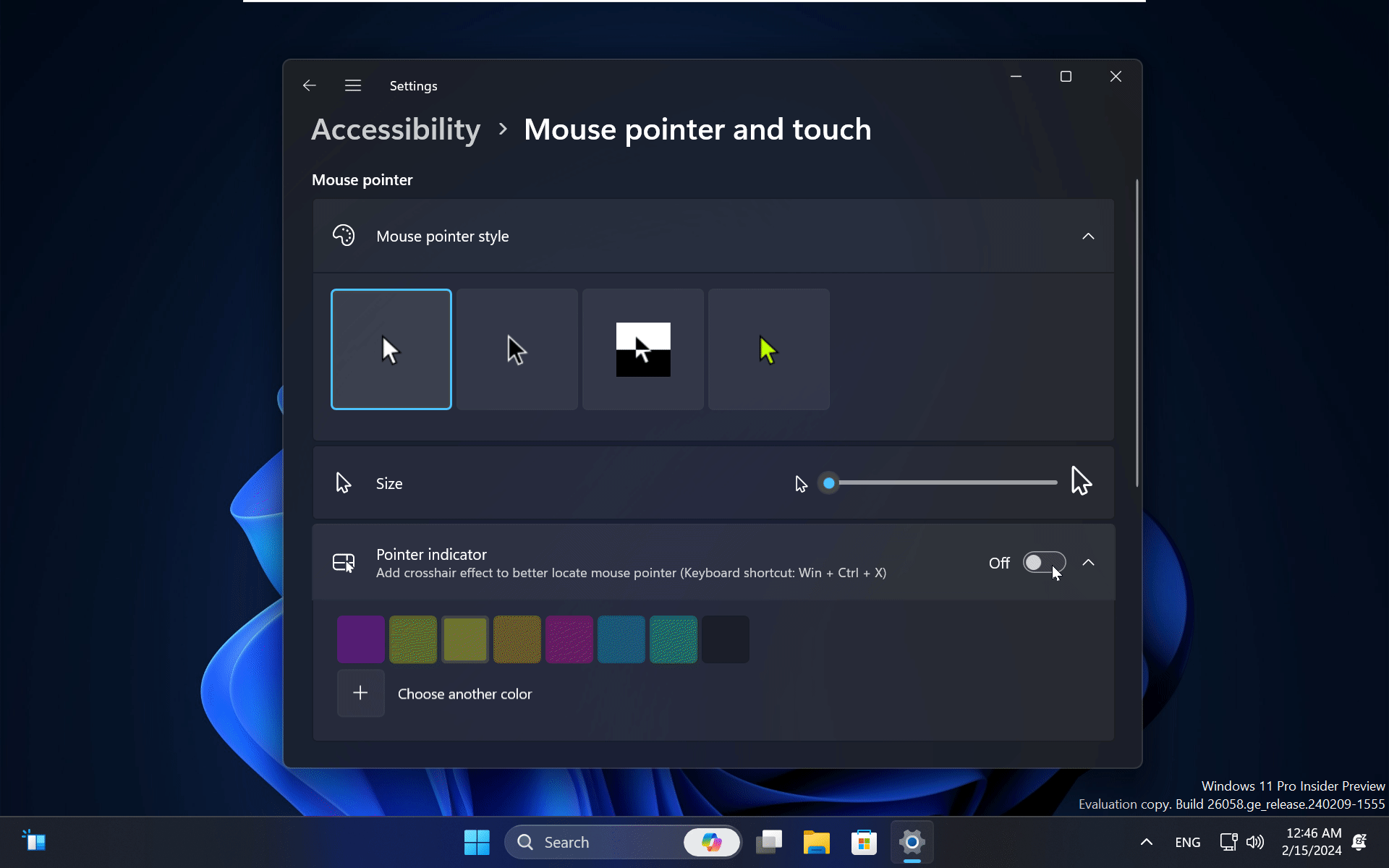Open the Settings navigation menu
Screen dimensions: 1389x868
(x=352, y=85)
